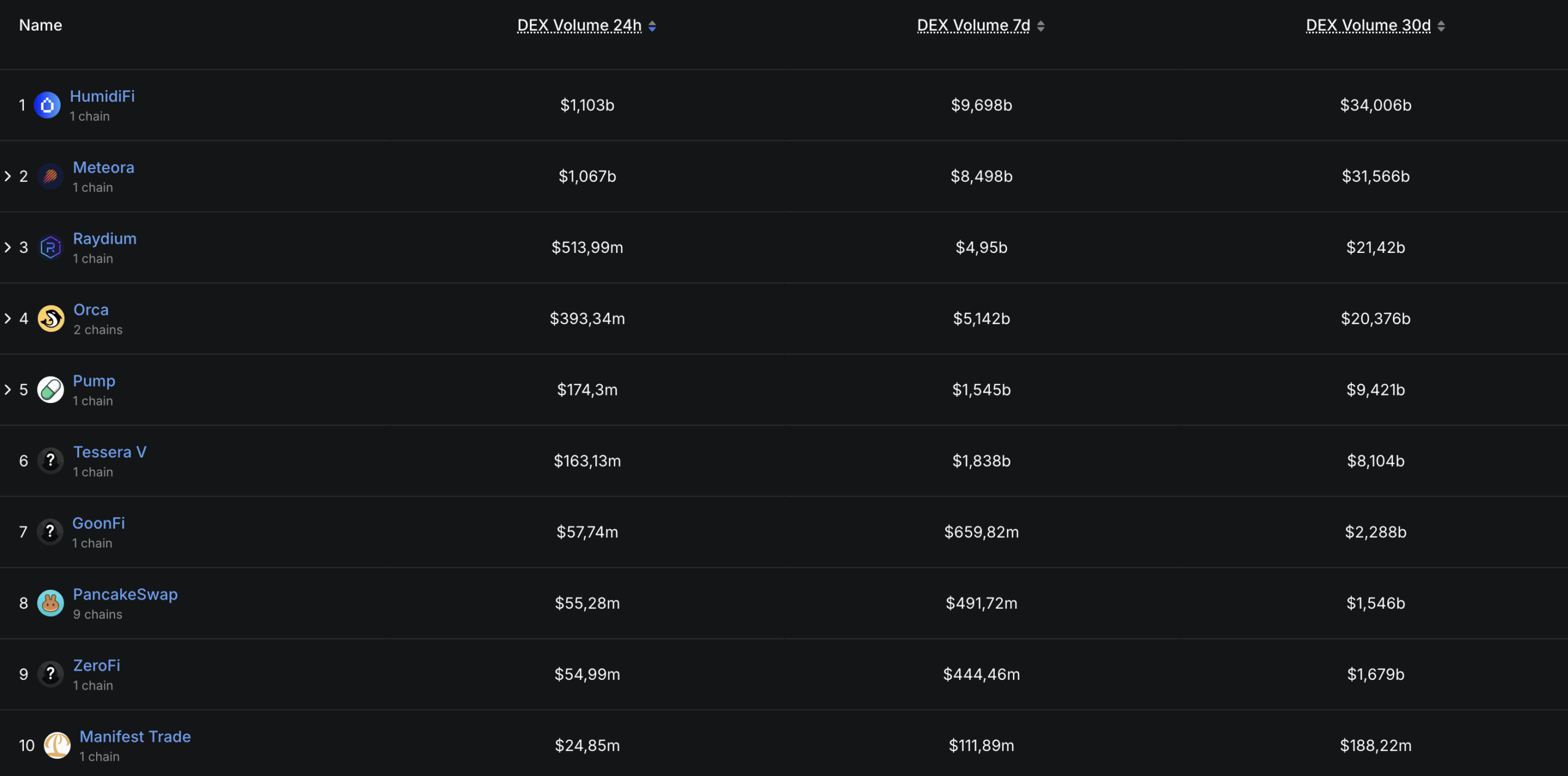Click the Manifest Trade logo icon
This screenshot has height=776, width=1568.
coord(57,745)
